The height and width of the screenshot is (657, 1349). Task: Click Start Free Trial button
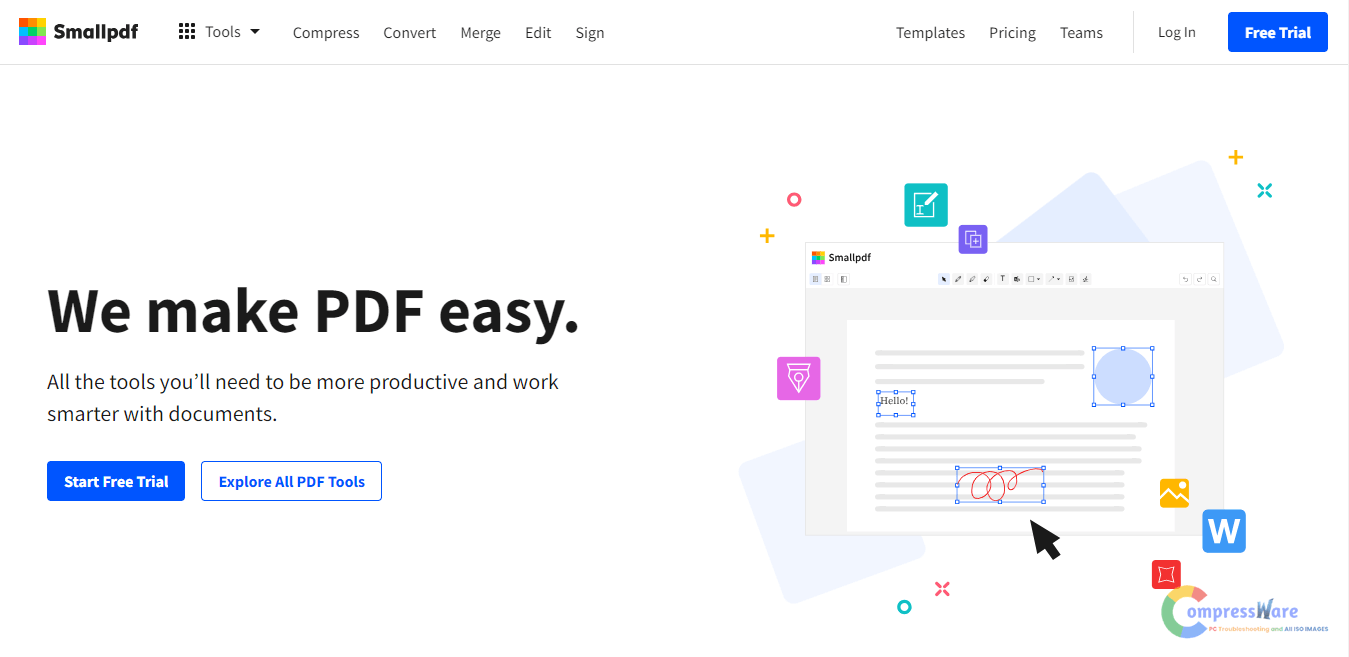pos(116,481)
